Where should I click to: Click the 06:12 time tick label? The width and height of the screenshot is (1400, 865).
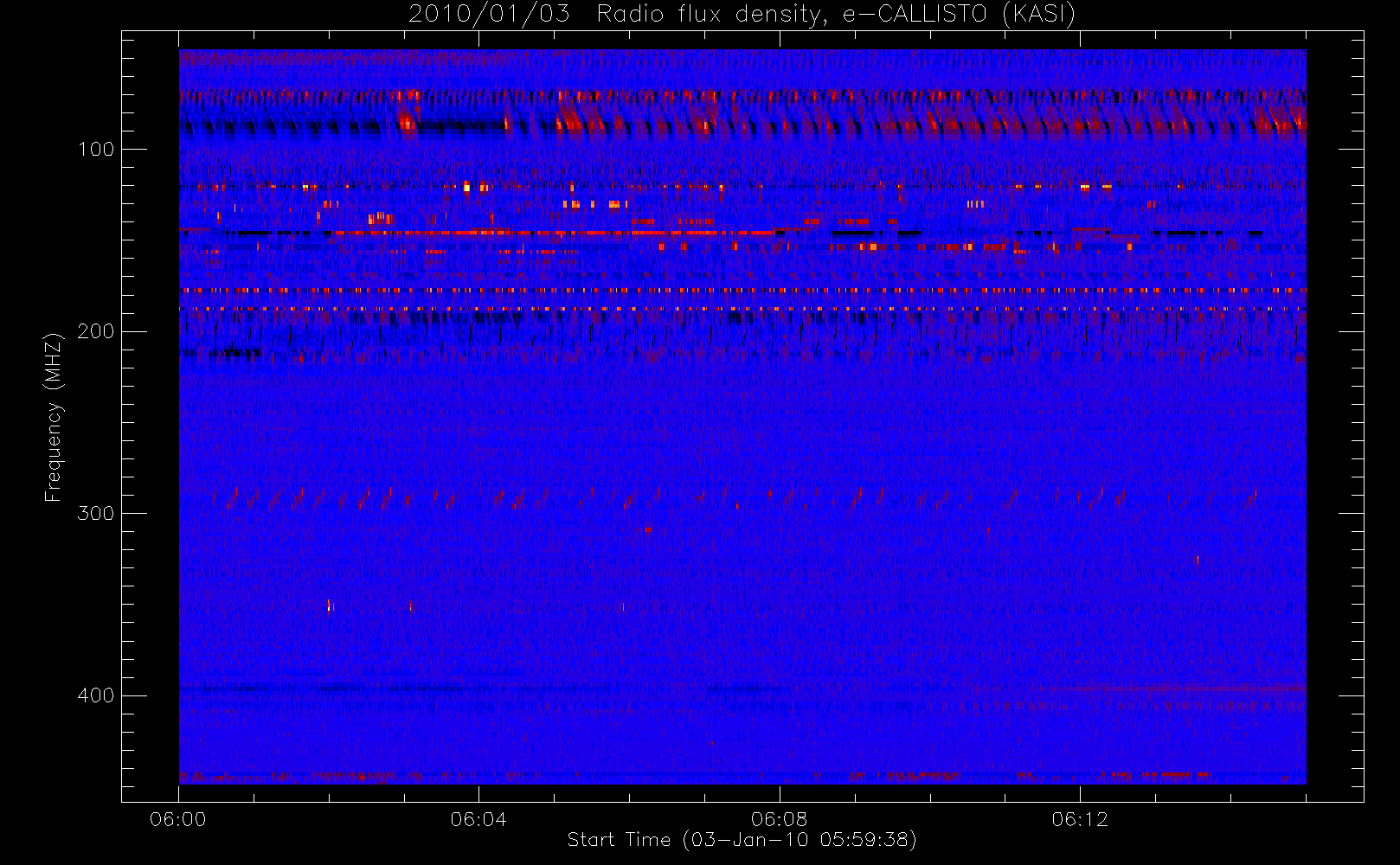pos(1080,819)
